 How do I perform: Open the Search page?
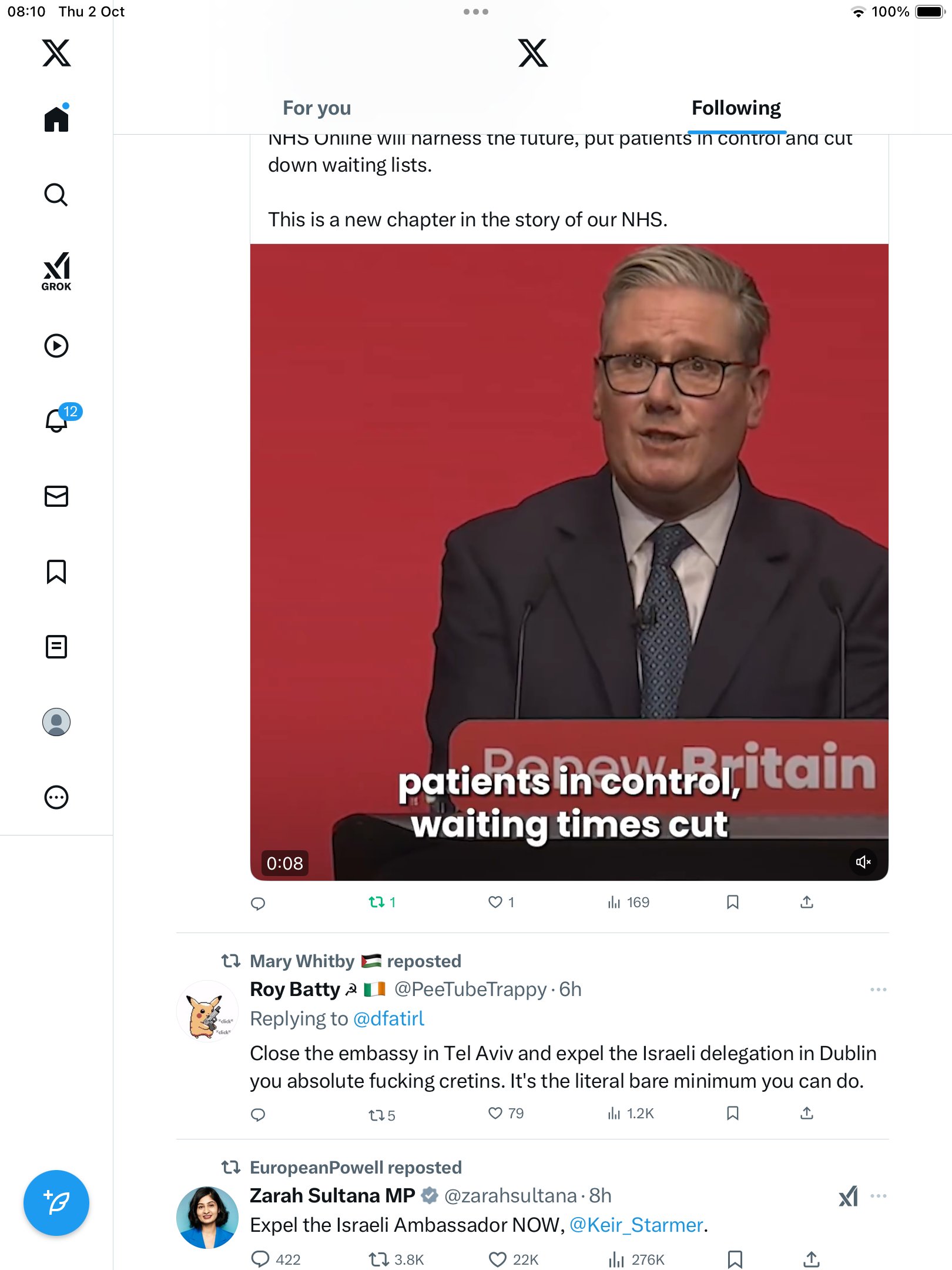click(56, 195)
